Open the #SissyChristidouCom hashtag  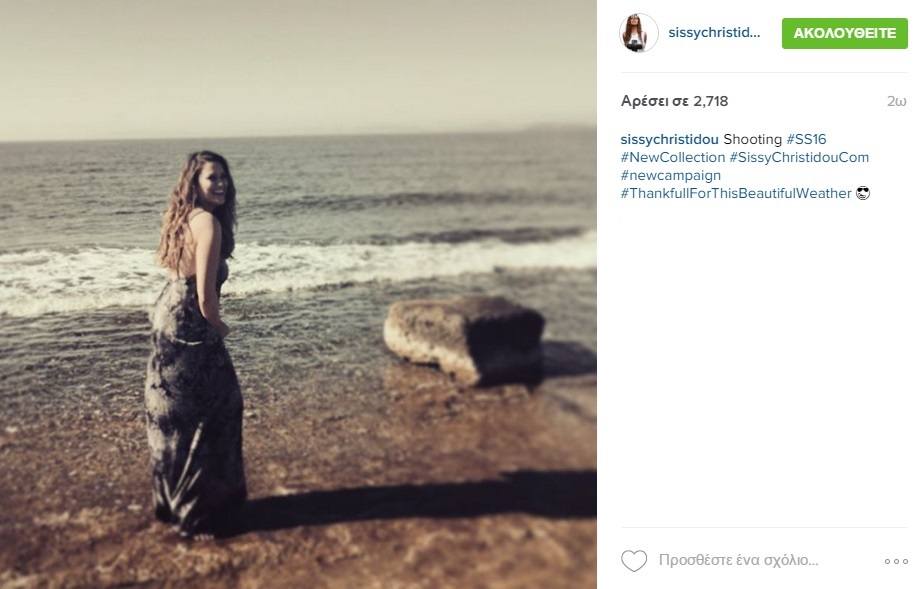click(x=799, y=157)
